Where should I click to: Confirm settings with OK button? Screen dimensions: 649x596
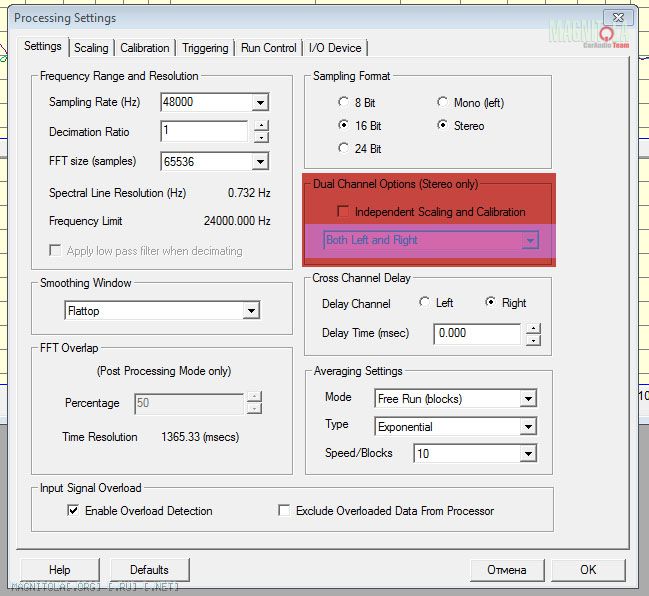pyautogui.click(x=588, y=570)
